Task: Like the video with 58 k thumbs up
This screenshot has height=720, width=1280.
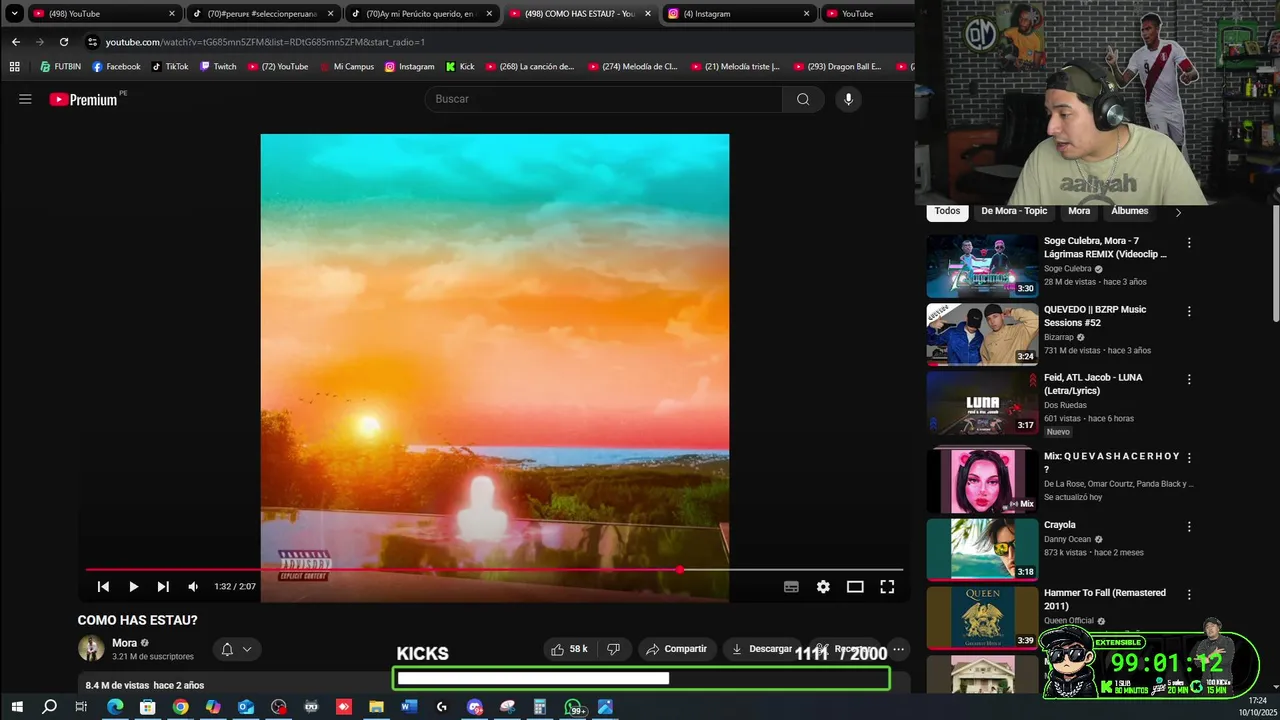Action: point(568,649)
